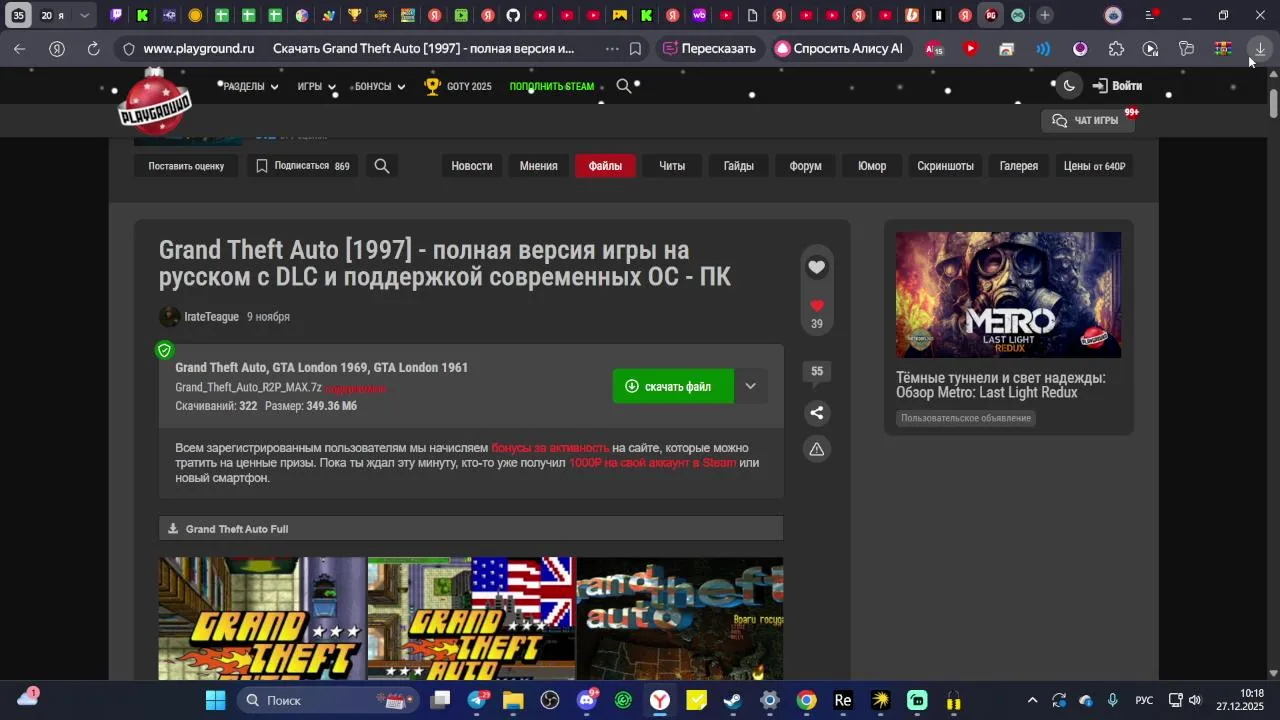Open Discord from the taskbar
1280x720 pixels.
(587, 700)
